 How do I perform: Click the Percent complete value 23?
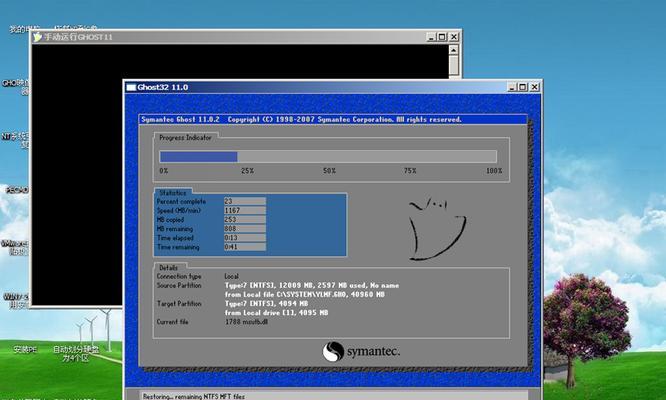pyautogui.click(x=245, y=201)
